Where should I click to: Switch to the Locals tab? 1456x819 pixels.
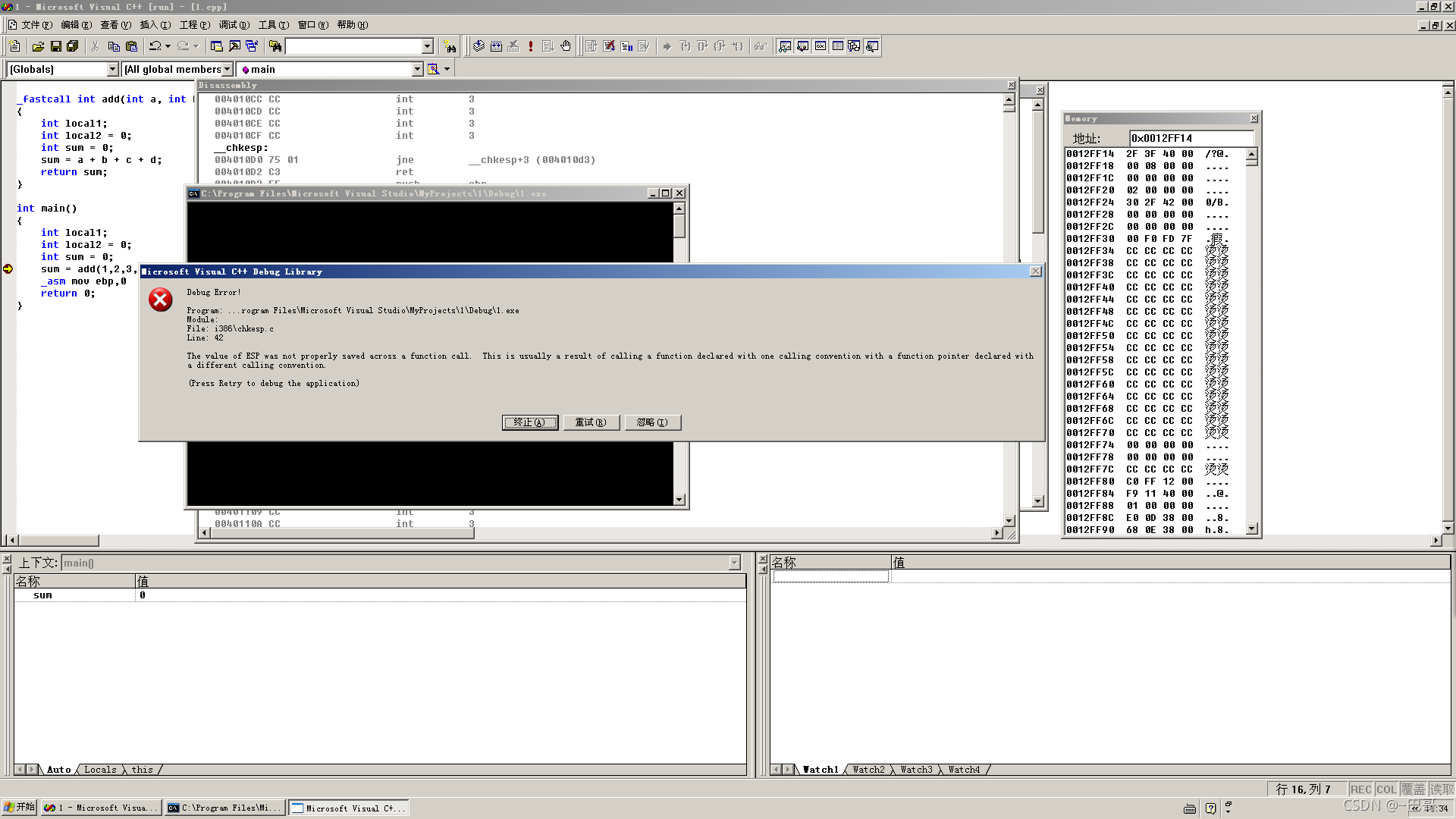click(100, 770)
